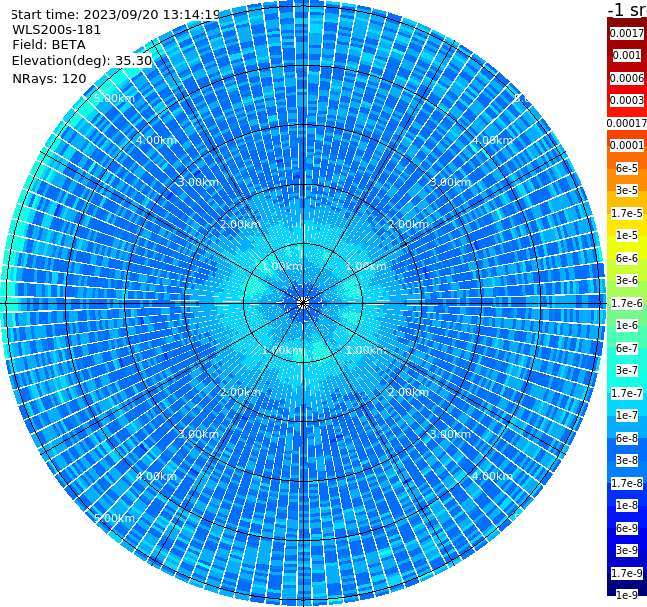Select the WLS200s-181 instrument label

coord(57,30)
